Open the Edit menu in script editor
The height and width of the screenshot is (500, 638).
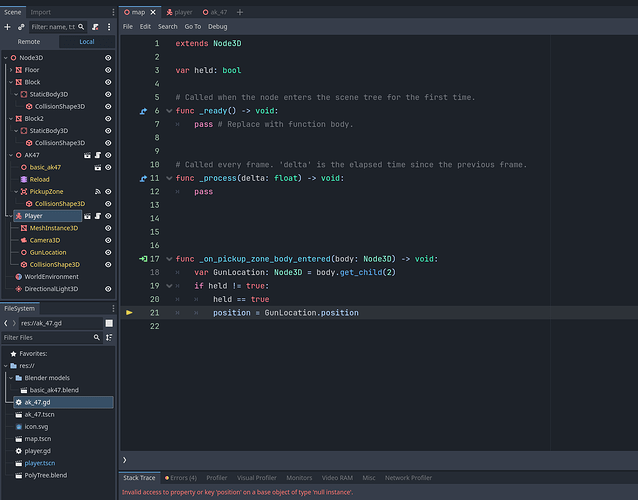coord(145,26)
